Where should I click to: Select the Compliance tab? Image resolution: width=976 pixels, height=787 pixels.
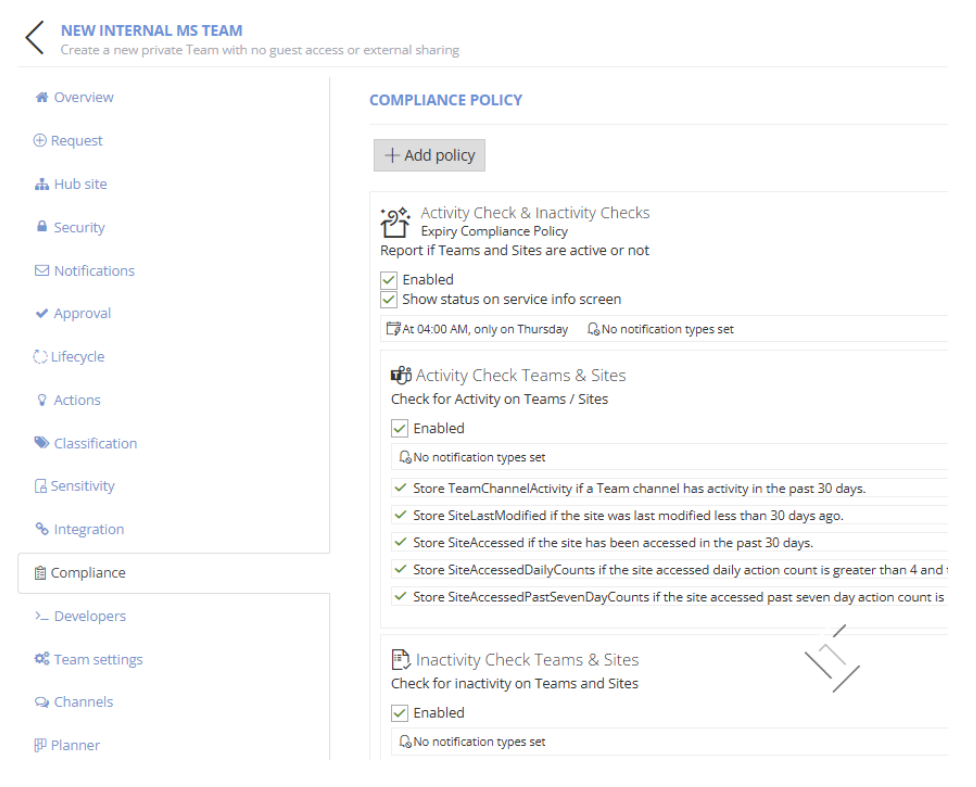pos(174,573)
